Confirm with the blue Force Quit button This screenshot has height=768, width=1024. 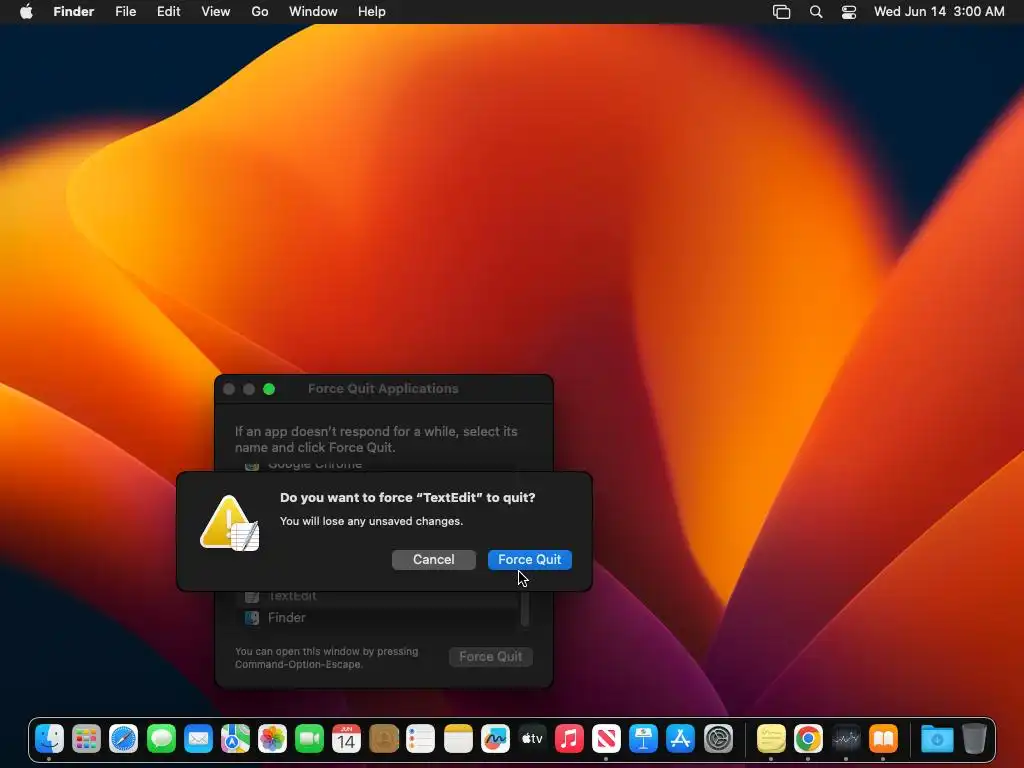tap(530, 560)
